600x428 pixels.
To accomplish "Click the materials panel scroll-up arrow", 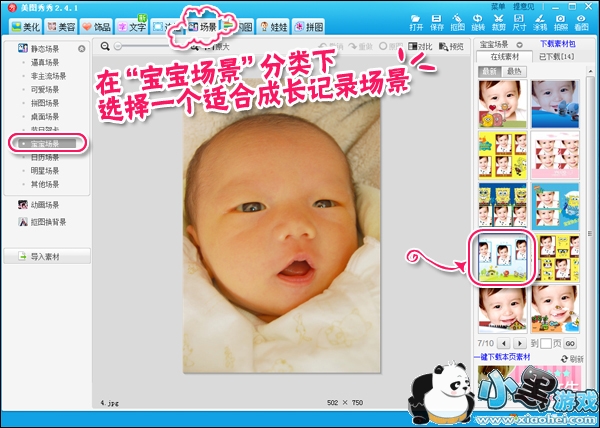I will 591,72.
